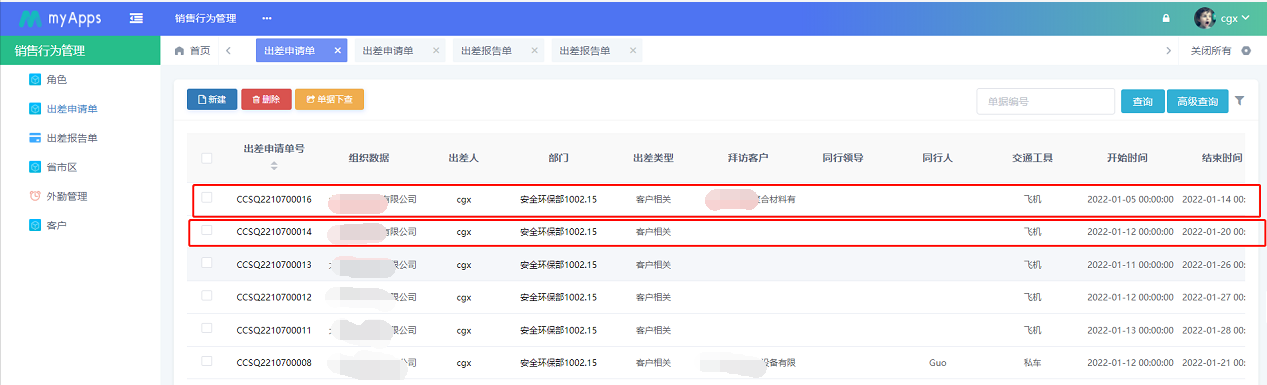Click the 销售行为管理 green sidebar header
The image size is (1267, 385).
(x=80, y=50)
